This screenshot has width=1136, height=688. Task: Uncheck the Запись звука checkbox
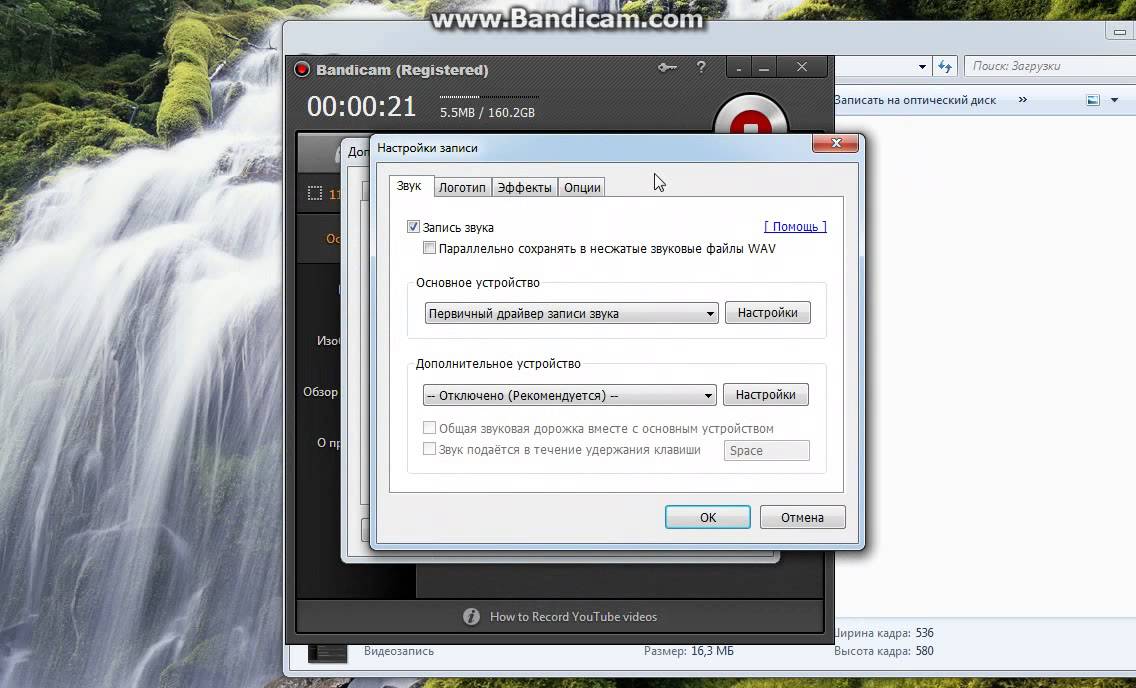(x=413, y=227)
